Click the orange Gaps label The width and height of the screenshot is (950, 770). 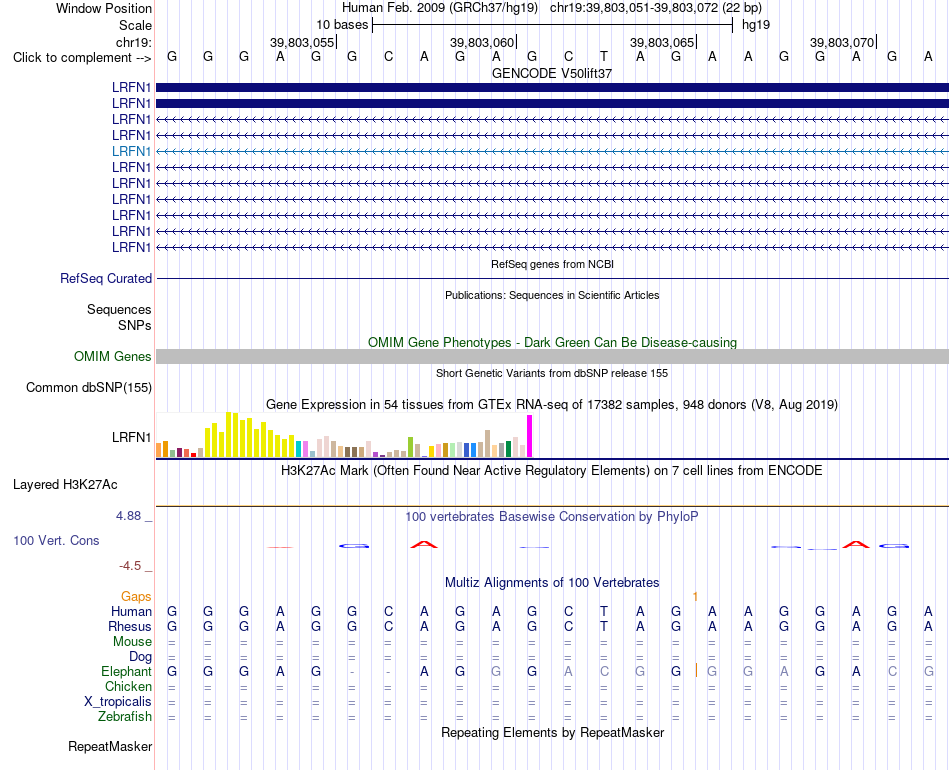pyautogui.click(x=136, y=597)
